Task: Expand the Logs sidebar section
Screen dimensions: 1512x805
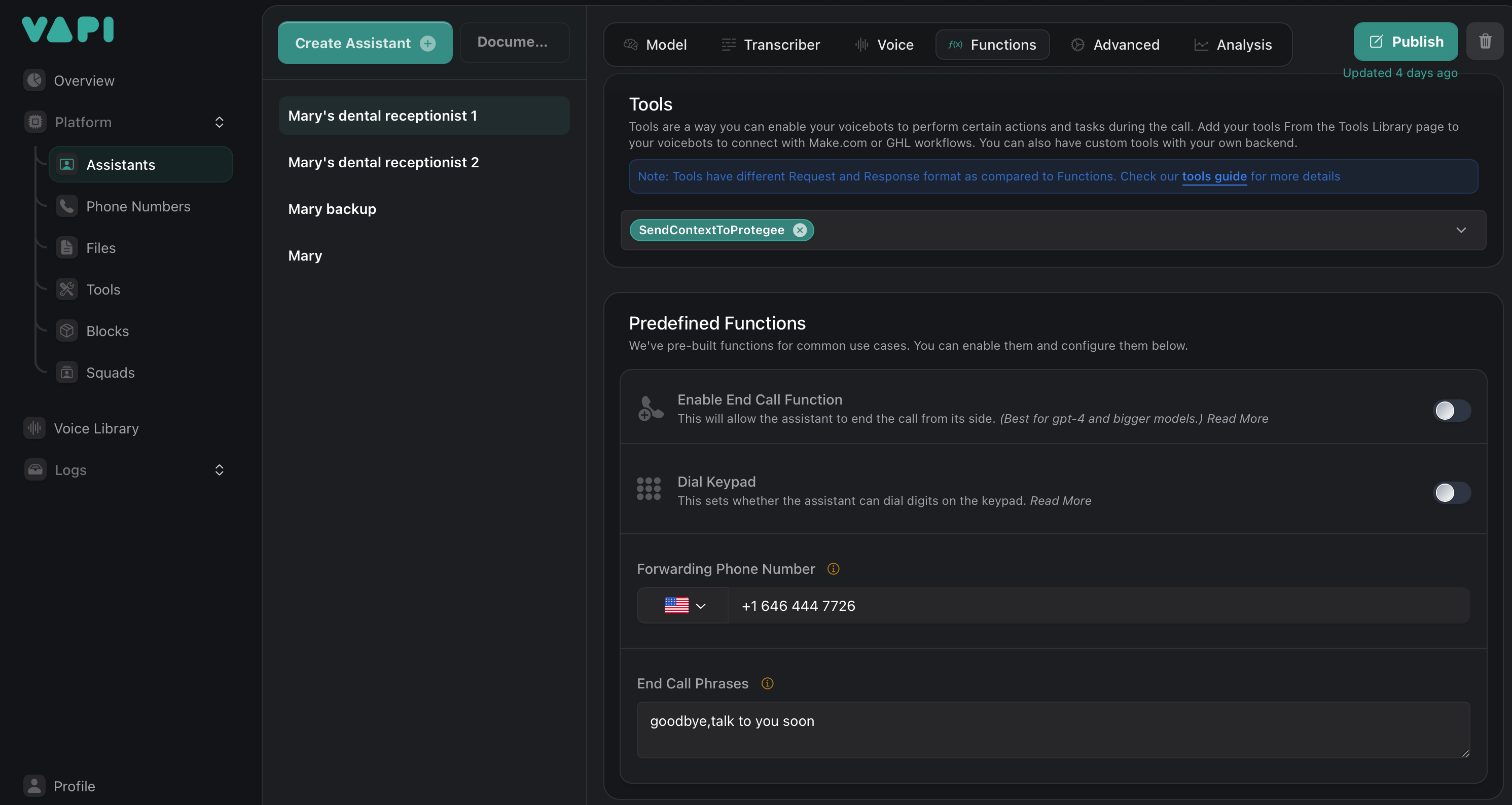Action: tap(219, 470)
